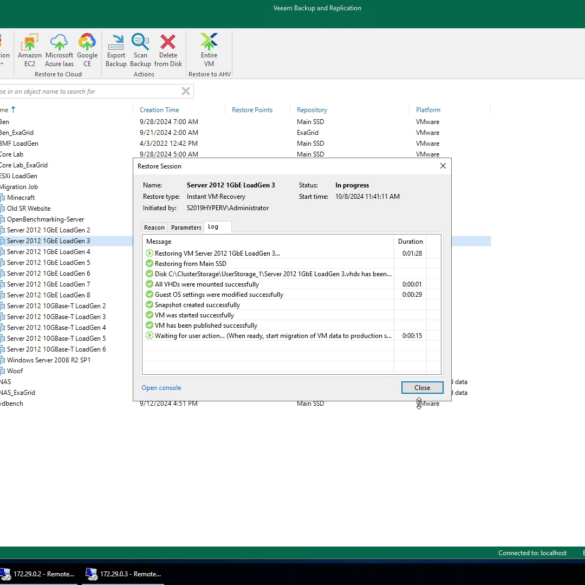The width and height of the screenshot is (585, 585).
Task: Select the Woof backup entry
Action: (x=15, y=371)
